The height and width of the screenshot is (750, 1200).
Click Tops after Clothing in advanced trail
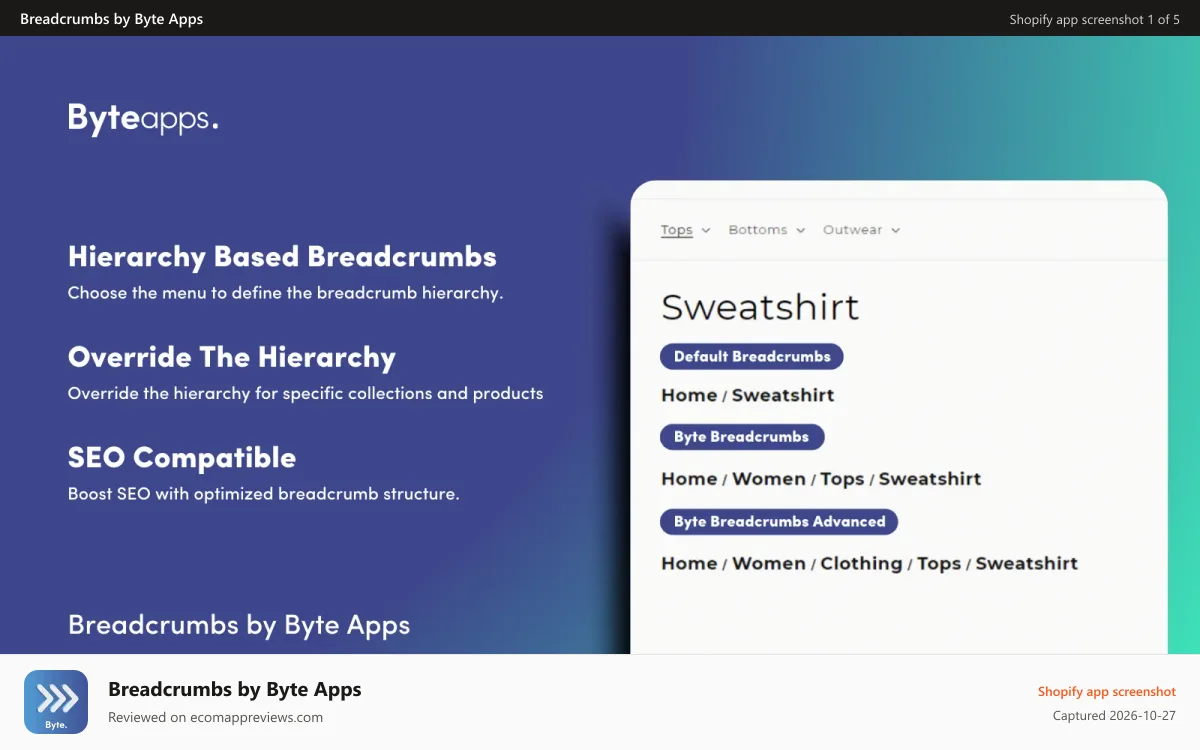tap(939, 564)
